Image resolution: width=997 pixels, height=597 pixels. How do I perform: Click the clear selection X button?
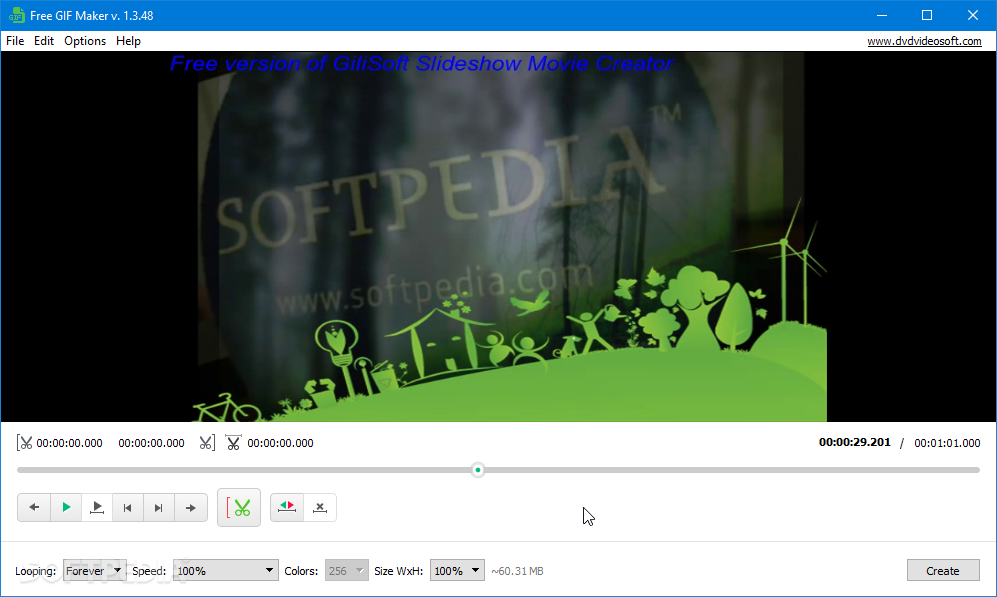[x=320, y=507]
